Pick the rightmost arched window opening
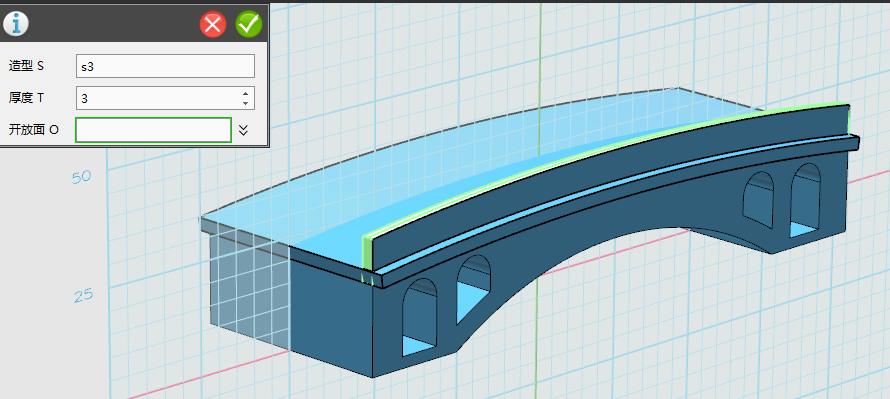 pyautogui.click(x=805, y=200)
